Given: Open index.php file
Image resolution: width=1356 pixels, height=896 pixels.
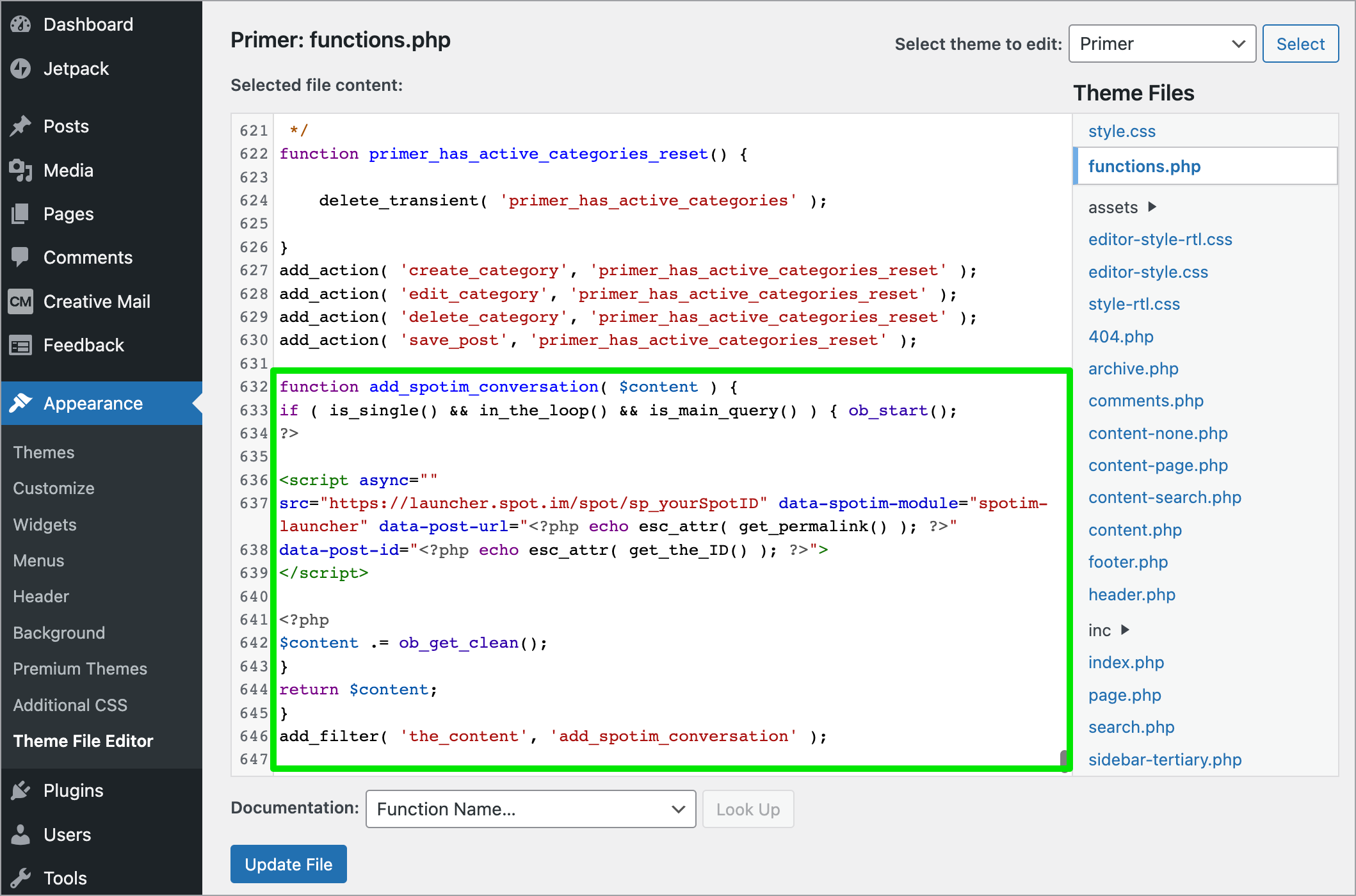Looking at the screenshot, I should click(x=1126, y=662).
